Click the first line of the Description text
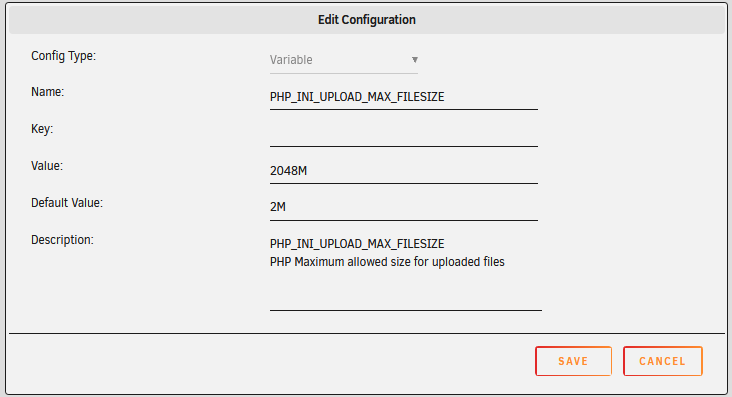Viewport: 732px width, 397px height. pyautogui.click(x=357, y=244)
